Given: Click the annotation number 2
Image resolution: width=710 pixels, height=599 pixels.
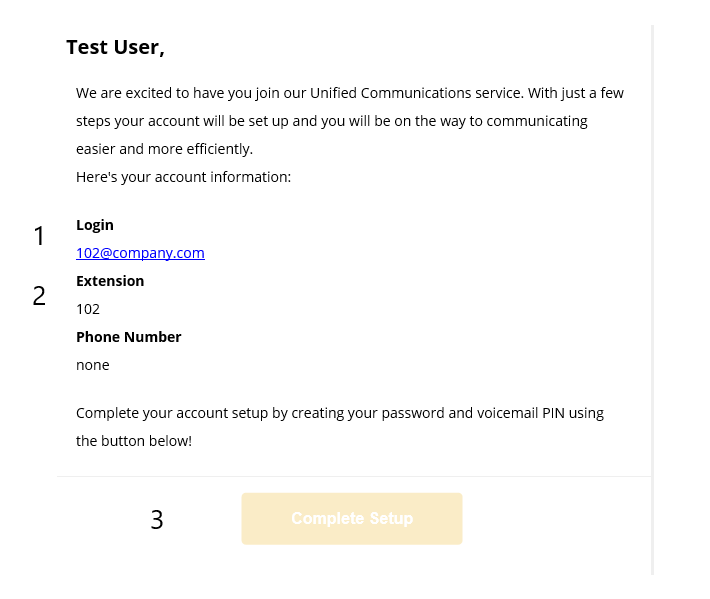Looking at the screenshot, I should pyautogui.click(x=39, y=296).
